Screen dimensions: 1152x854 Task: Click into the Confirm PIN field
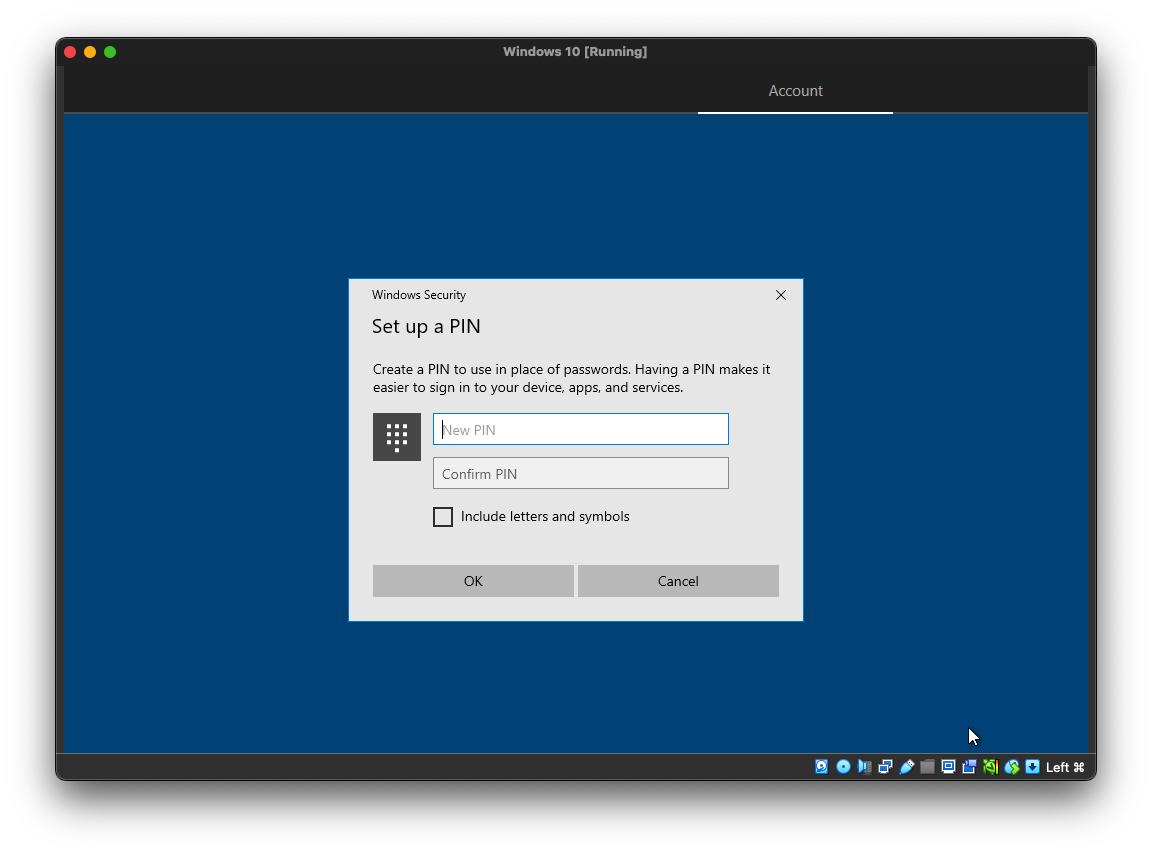coord(580,474)
